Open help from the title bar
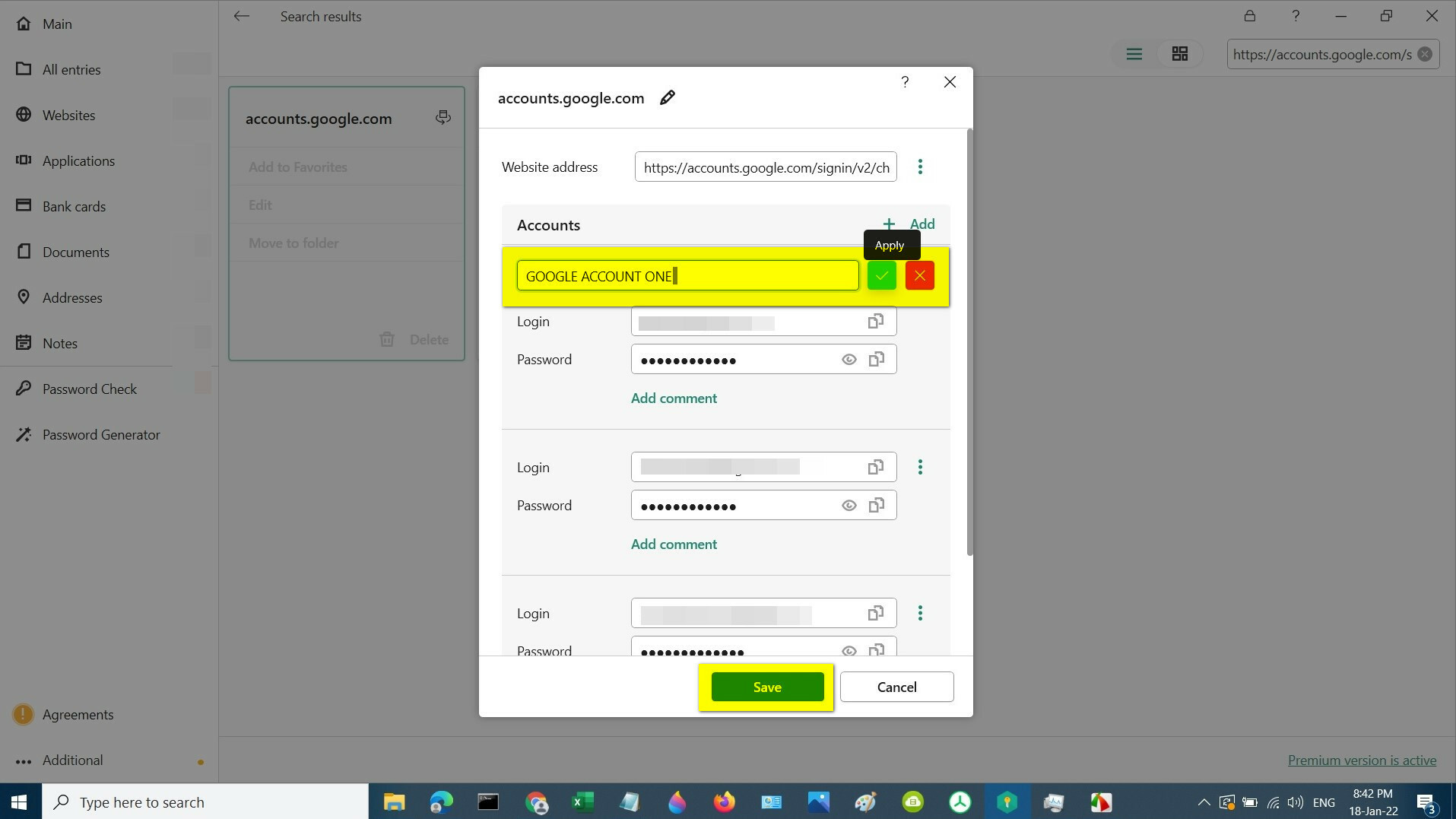Screen dimensions: 1456x819 click(x=1296, y=16)
